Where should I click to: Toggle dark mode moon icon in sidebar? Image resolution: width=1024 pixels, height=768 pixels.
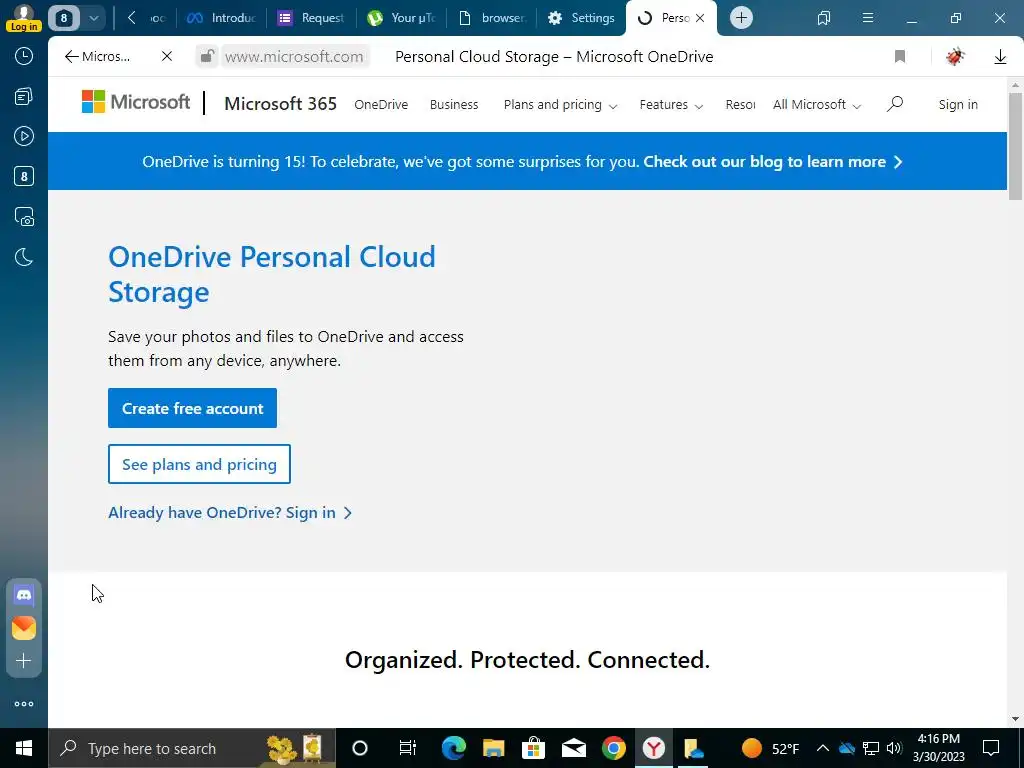pos(24,257)
